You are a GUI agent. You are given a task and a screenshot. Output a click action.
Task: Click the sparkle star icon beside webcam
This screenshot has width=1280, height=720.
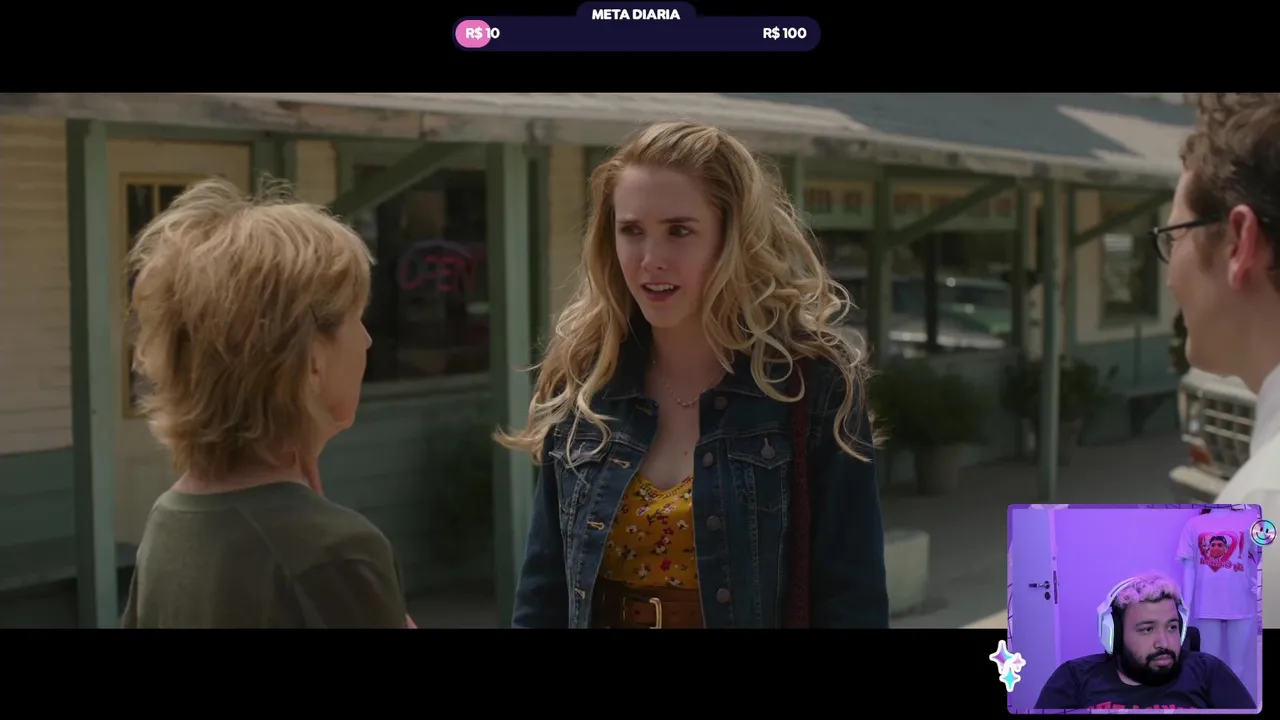tap(1008, 666)
